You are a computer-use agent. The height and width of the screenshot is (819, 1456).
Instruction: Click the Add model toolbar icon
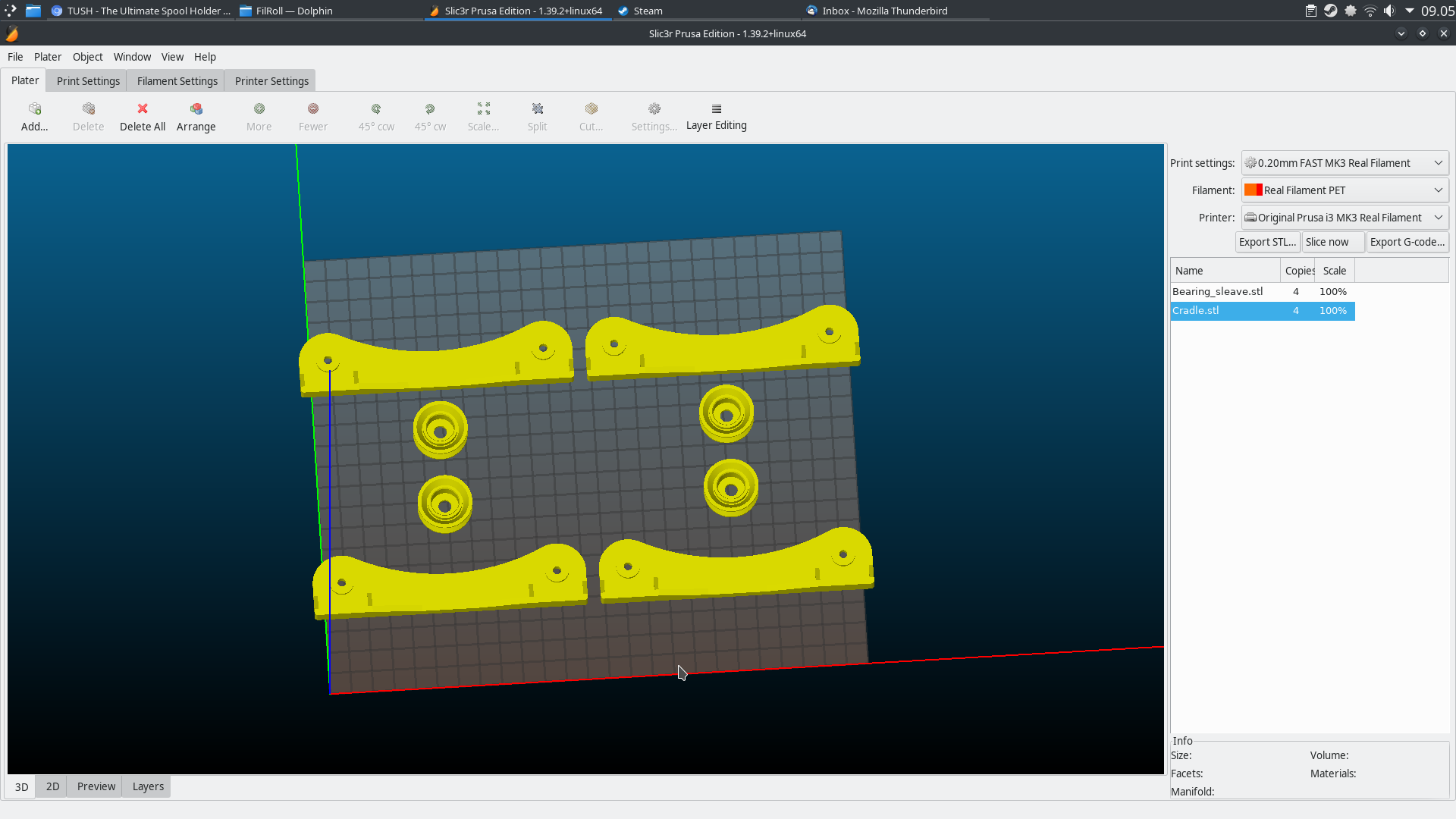(x=35, y=109)
